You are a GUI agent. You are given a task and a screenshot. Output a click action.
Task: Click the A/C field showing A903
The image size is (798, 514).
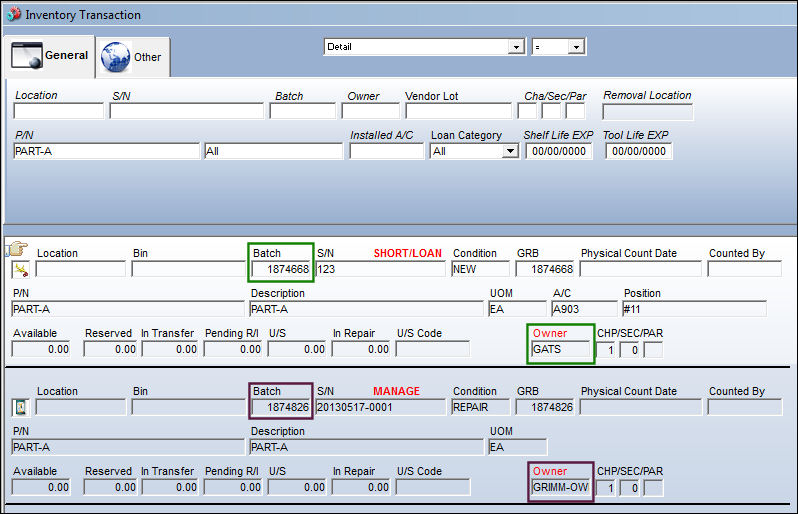click(584, 309)
